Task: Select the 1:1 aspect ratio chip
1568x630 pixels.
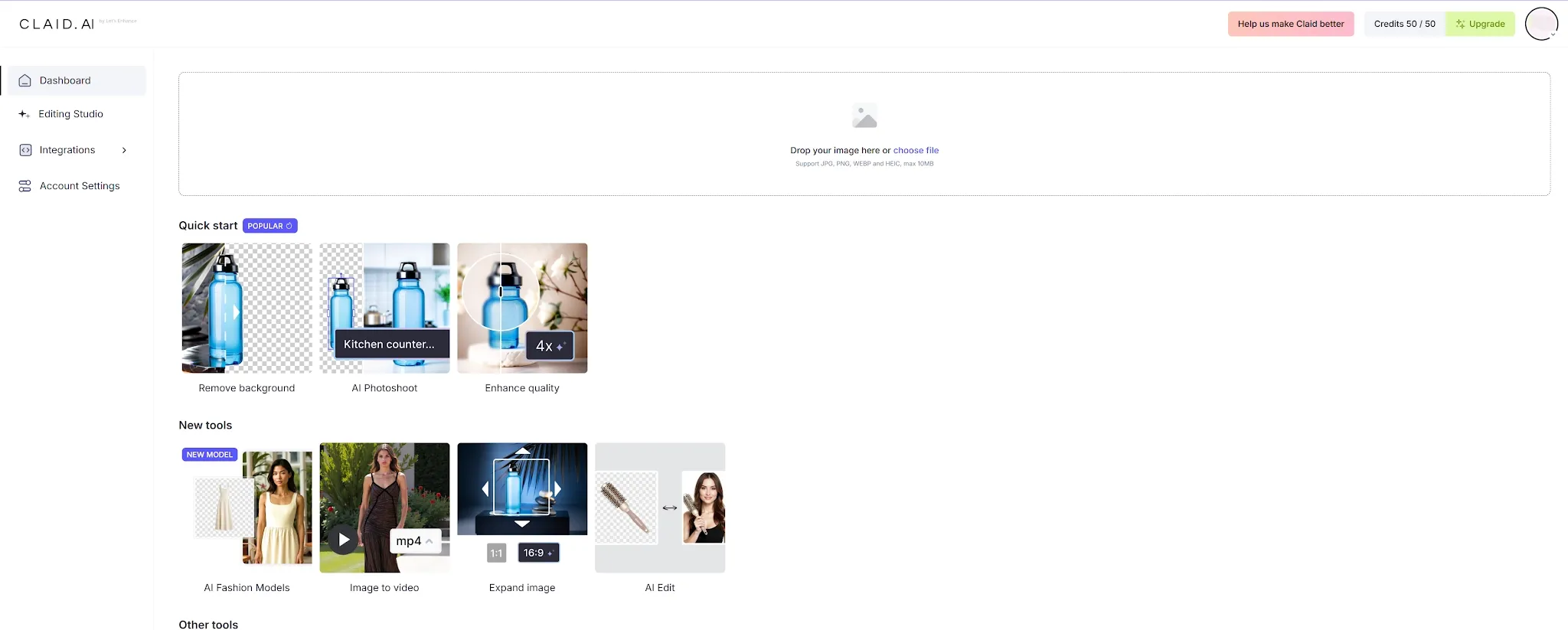Action: point(497,553)
